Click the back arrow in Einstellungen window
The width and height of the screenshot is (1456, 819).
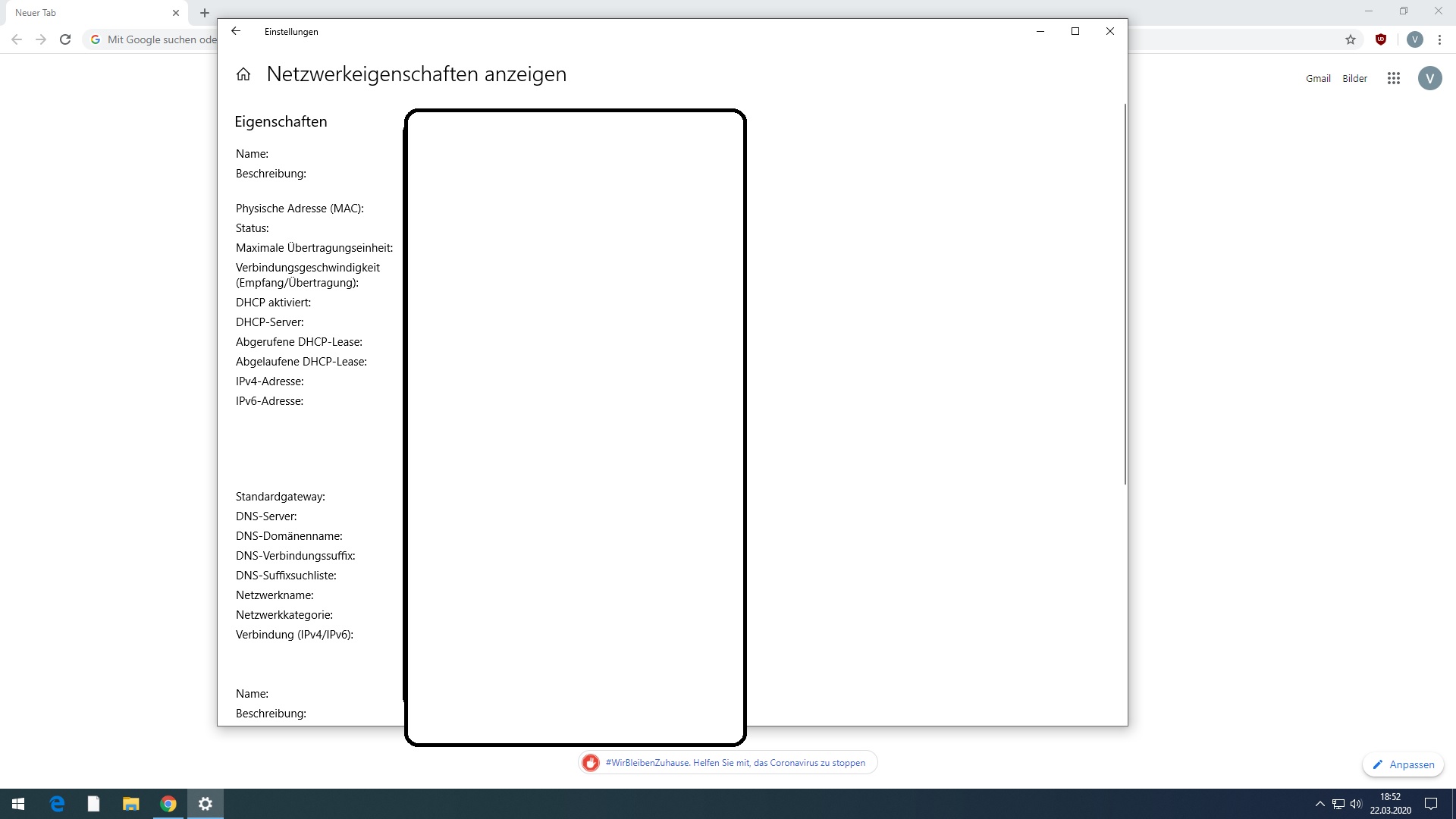(236, 31)
